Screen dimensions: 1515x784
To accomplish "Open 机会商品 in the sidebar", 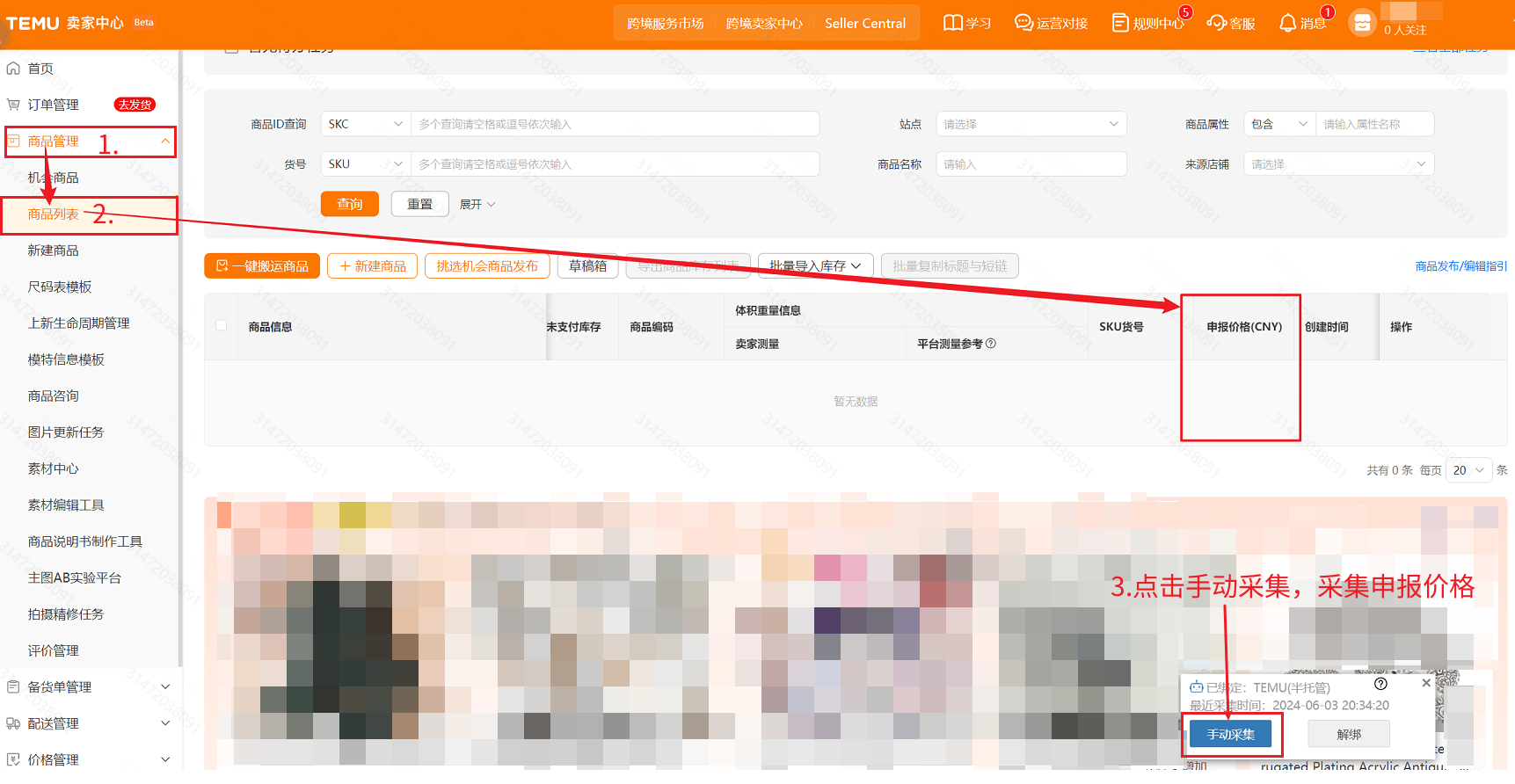I will [53, 178].
